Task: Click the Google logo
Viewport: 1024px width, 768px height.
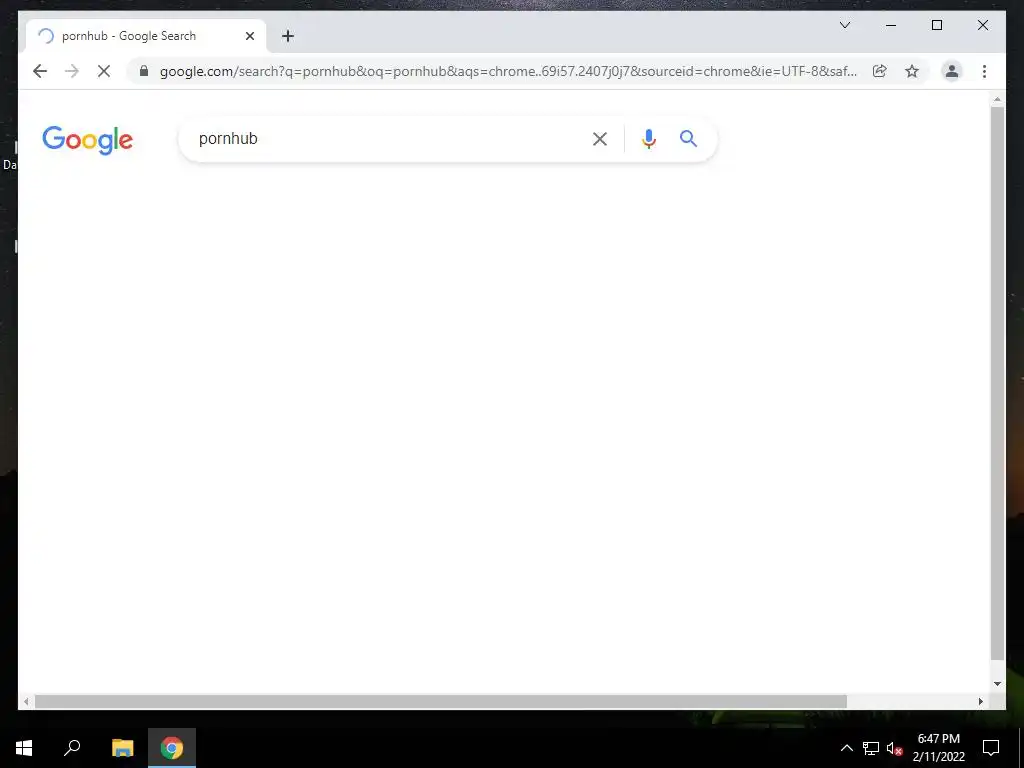Action: point(88,140)
